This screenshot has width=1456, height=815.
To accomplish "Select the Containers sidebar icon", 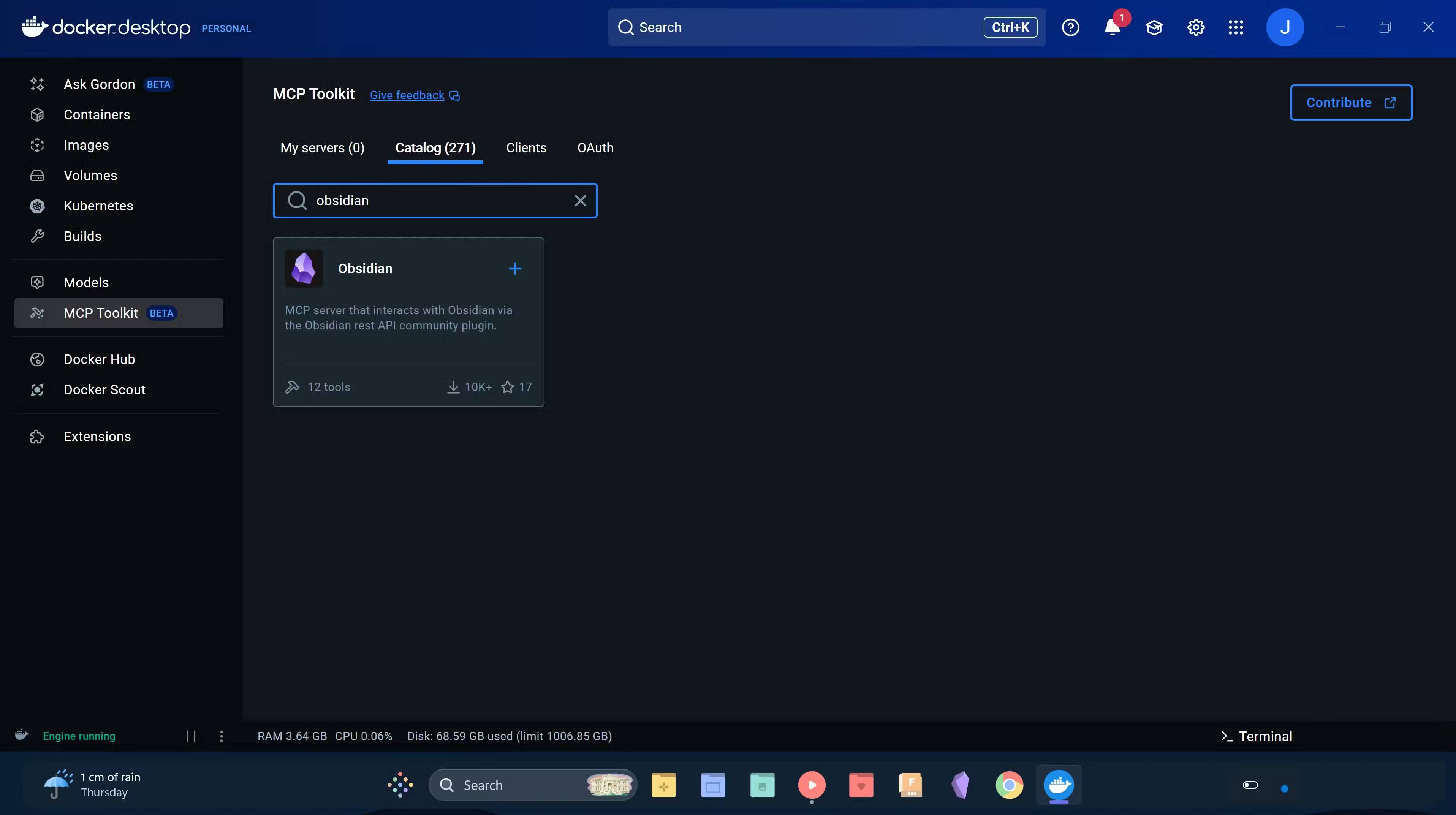I will (x=37, y=115).
